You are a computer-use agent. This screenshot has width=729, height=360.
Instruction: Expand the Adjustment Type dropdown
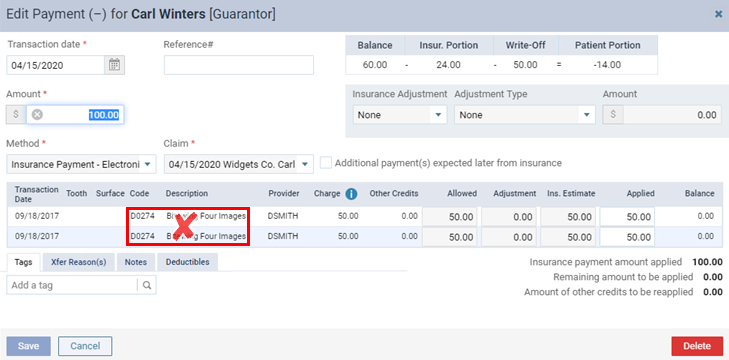(524, 115)
